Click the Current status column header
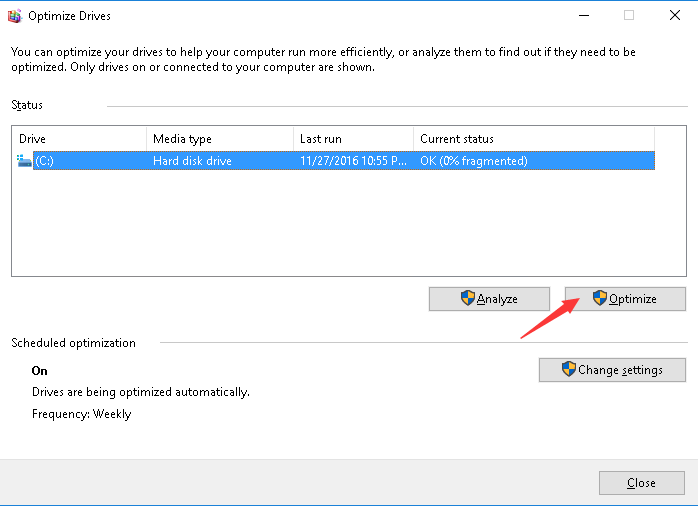The width and height of the screenshot is (698, 506). point(533,139)
